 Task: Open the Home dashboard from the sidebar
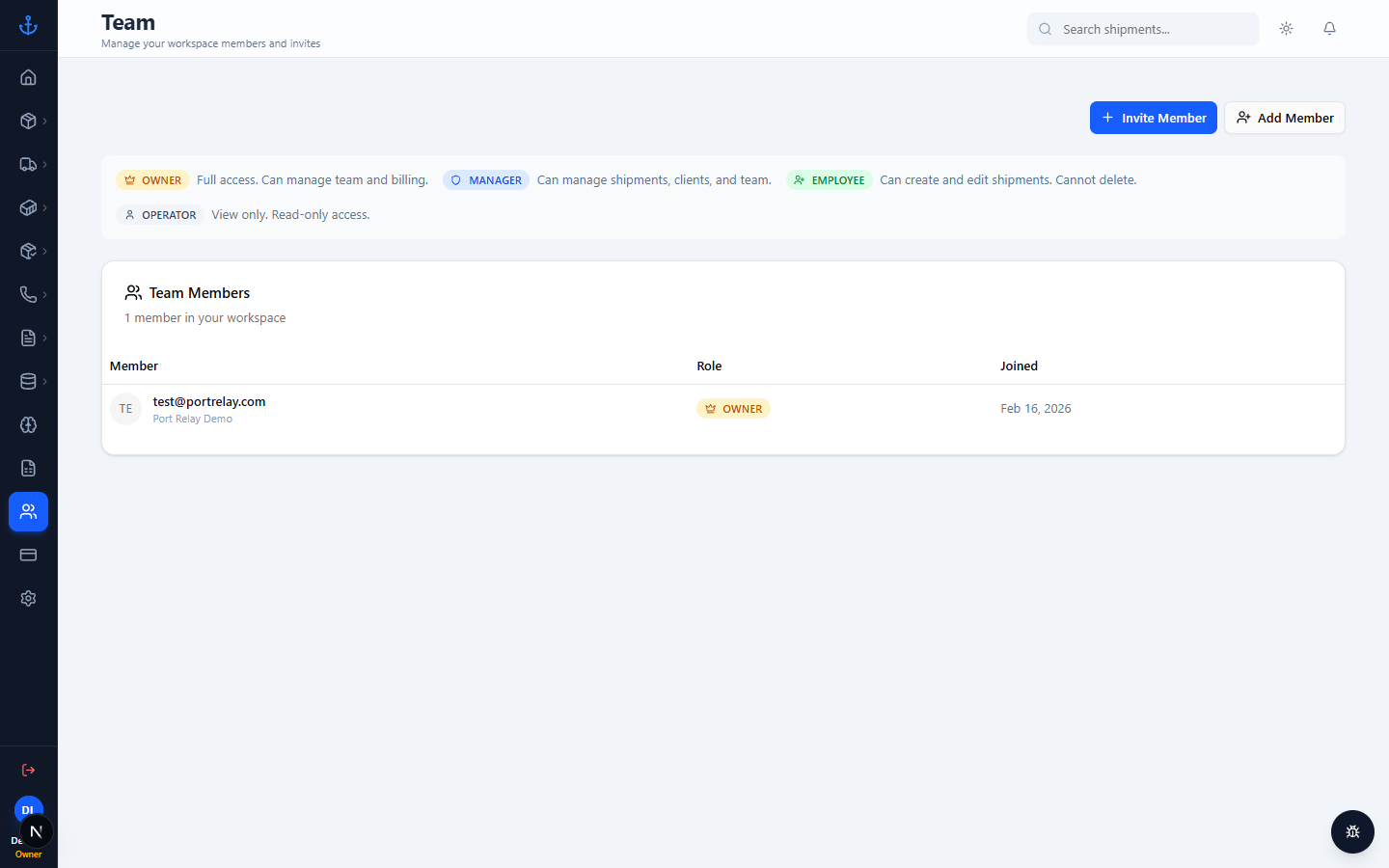point(28,77)
